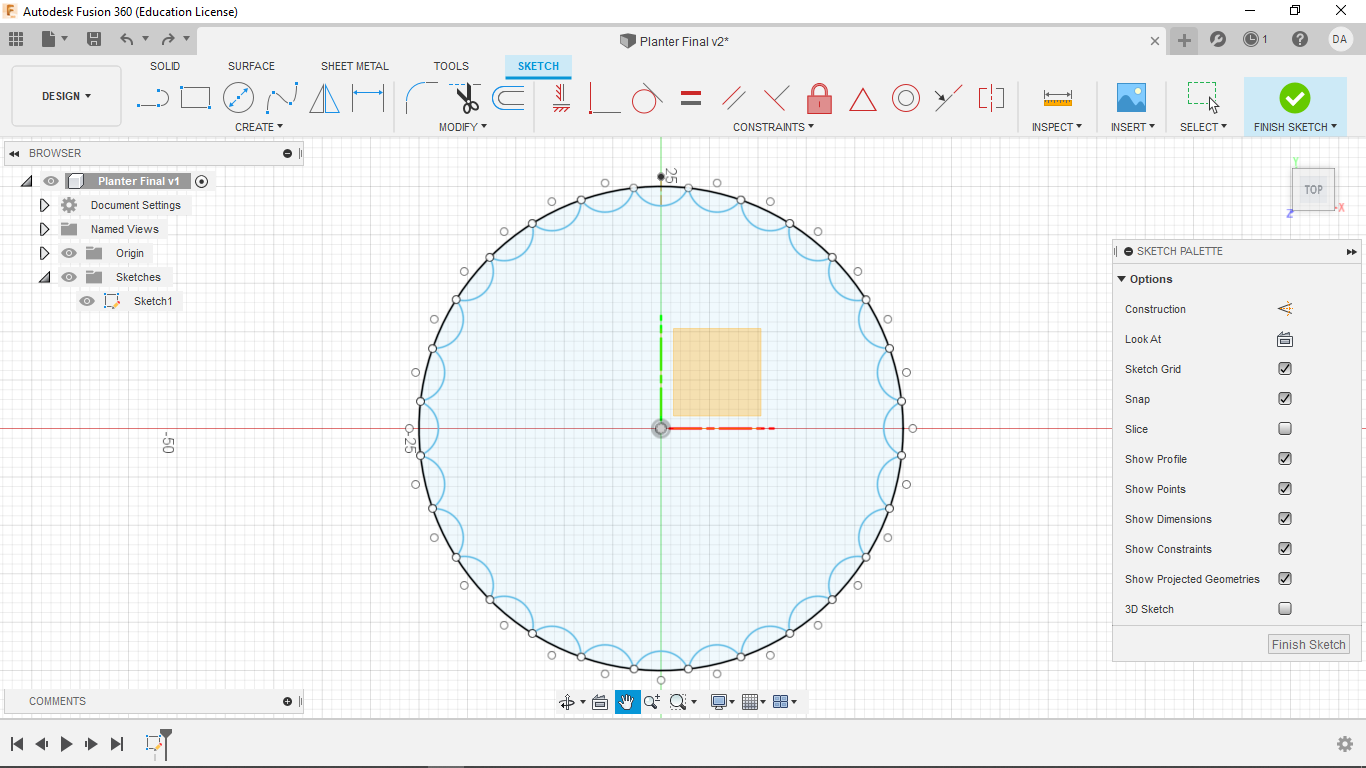The height and width of the screenshot is (768, 1366).
Task: Open the INSERT dropdown menu
Action: (x=1133, y=127)
